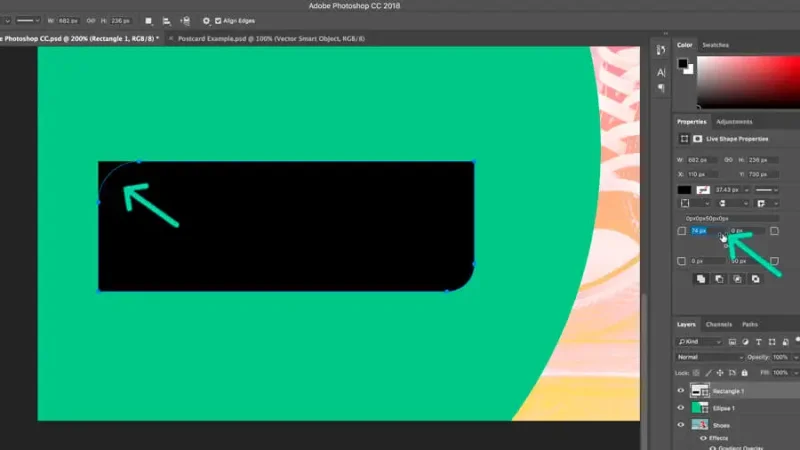Open stroke line join dropdown in Properties
Image resolution: width=800 pixels, height=450 pixels.
[x=767, y=204]
